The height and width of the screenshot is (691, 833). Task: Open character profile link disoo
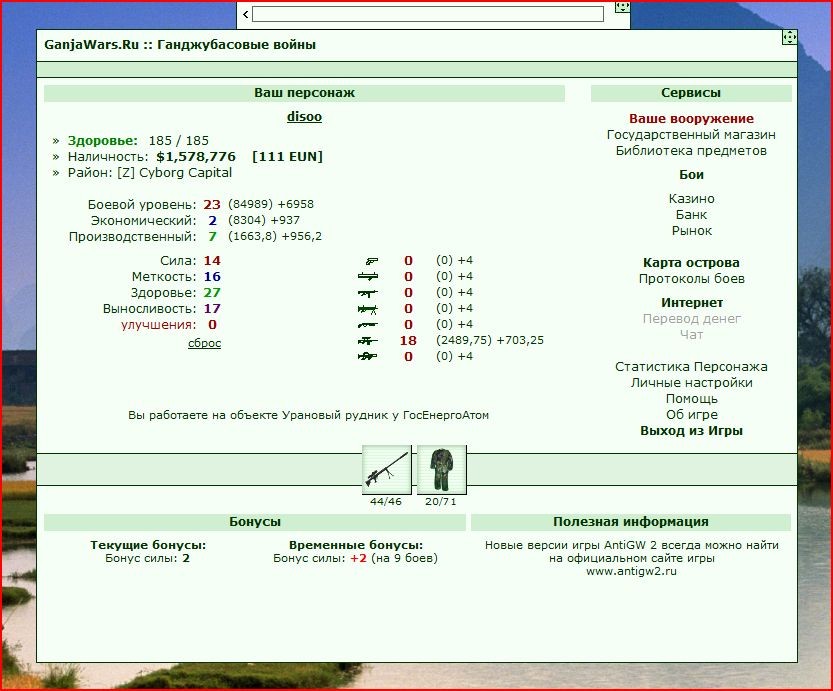304,116
